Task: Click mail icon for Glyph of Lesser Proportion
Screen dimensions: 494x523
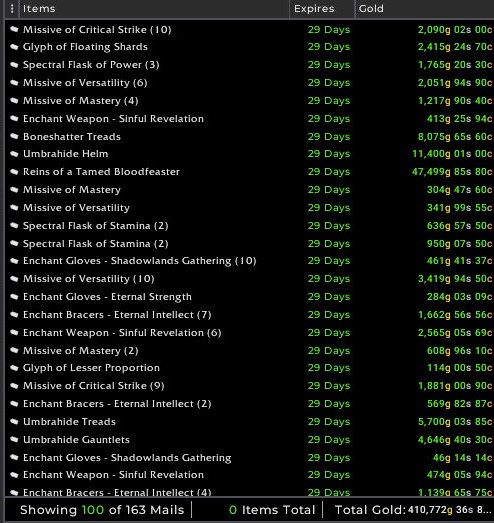Action: tap(14, 368)
